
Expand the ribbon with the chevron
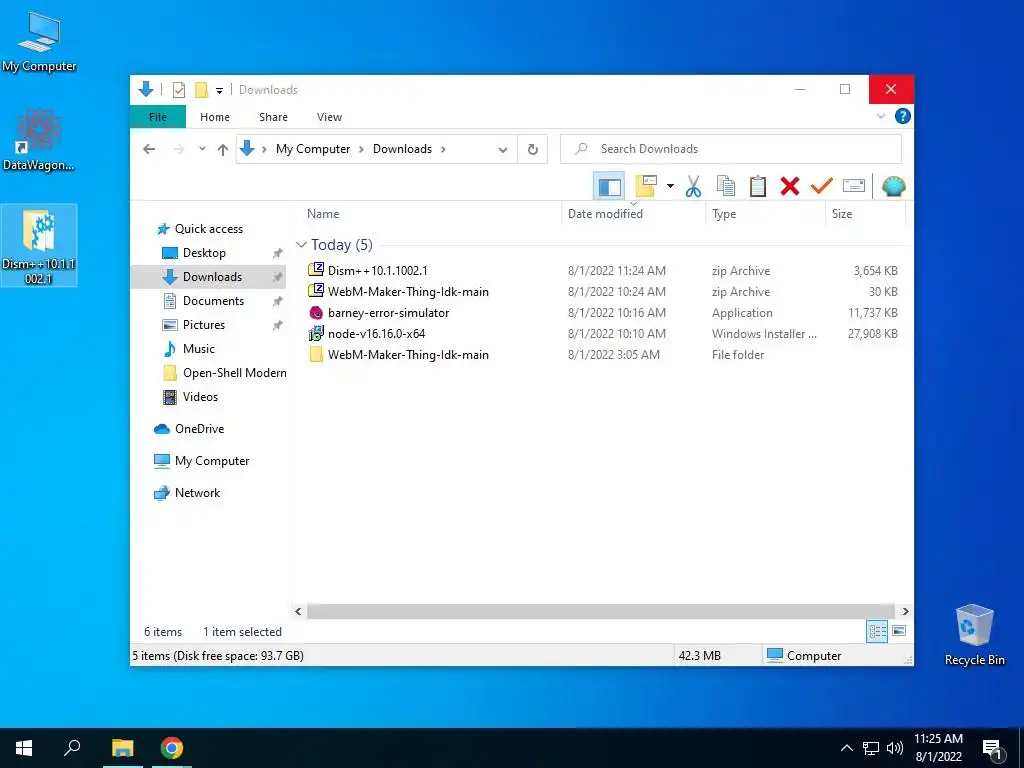click(x=880, y=116)
